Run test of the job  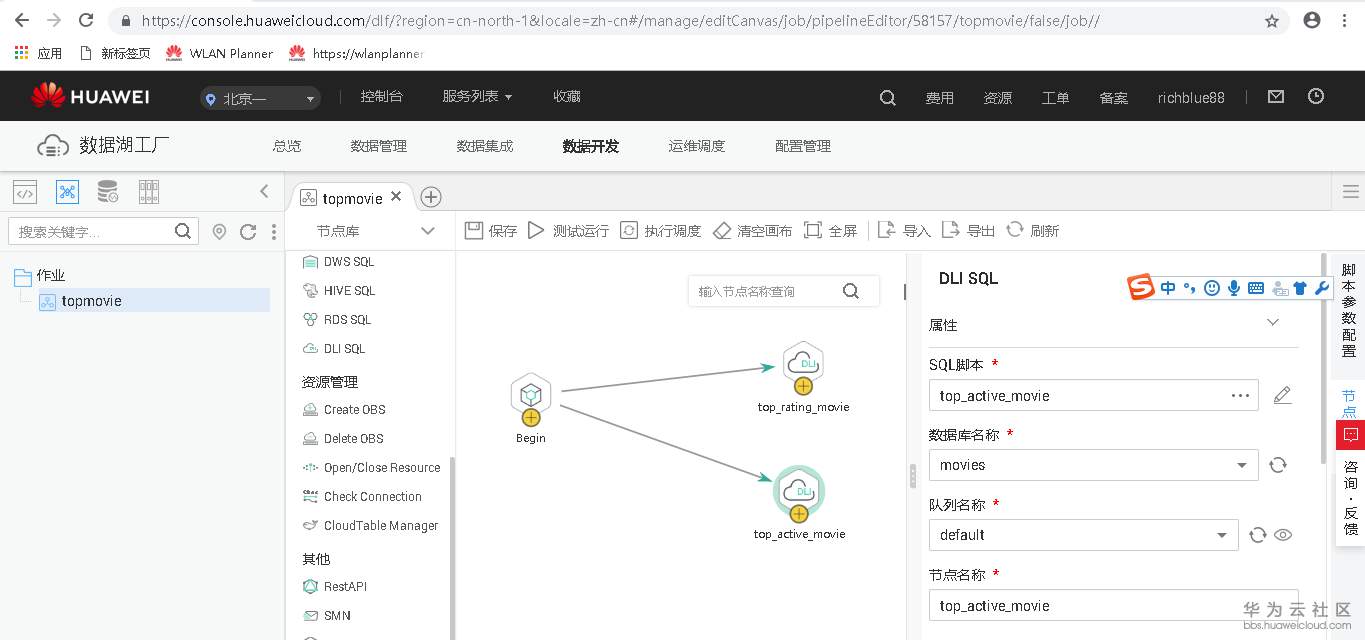pos(568,230)
